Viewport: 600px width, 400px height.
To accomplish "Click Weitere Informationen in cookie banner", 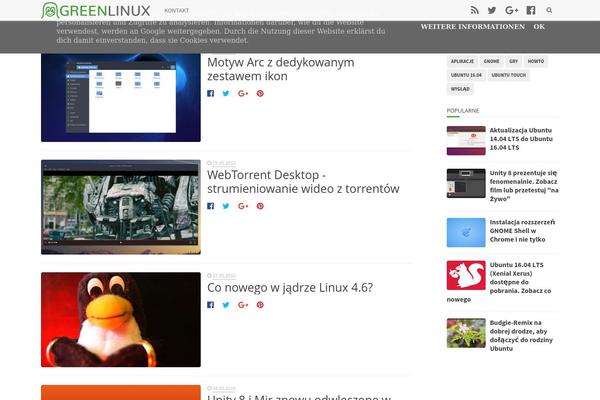I will coord(471,27).
